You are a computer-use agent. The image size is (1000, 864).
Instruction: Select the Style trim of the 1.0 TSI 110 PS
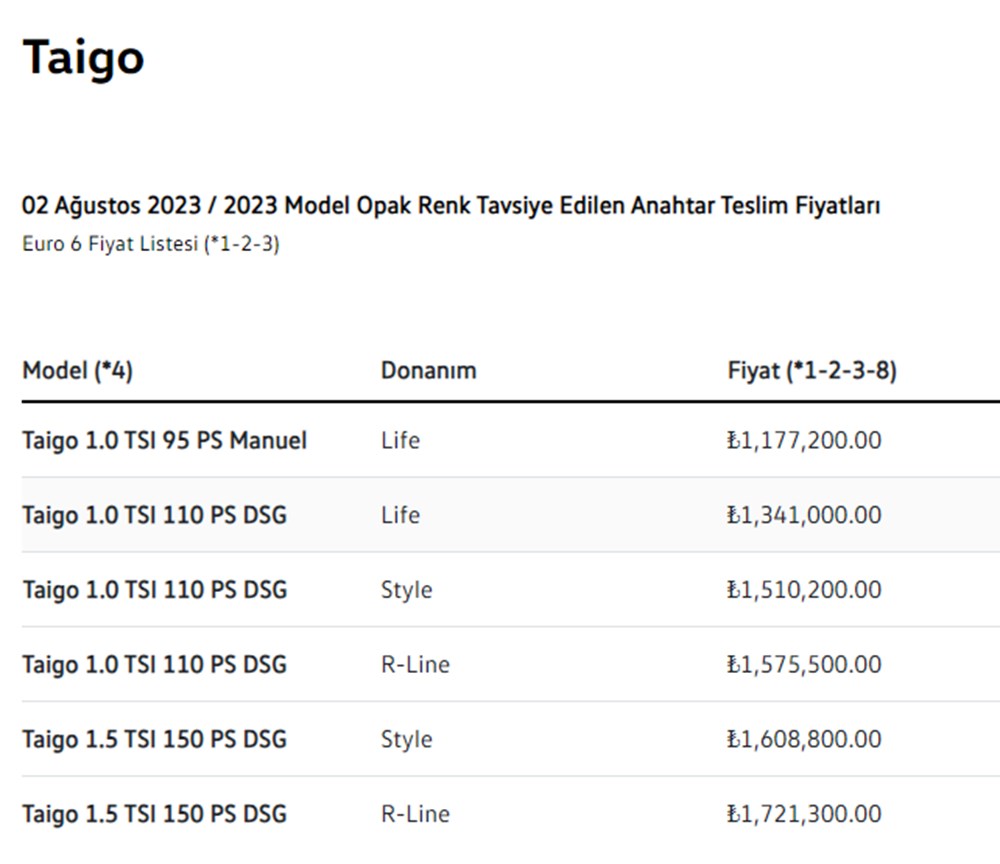point(406,590)
